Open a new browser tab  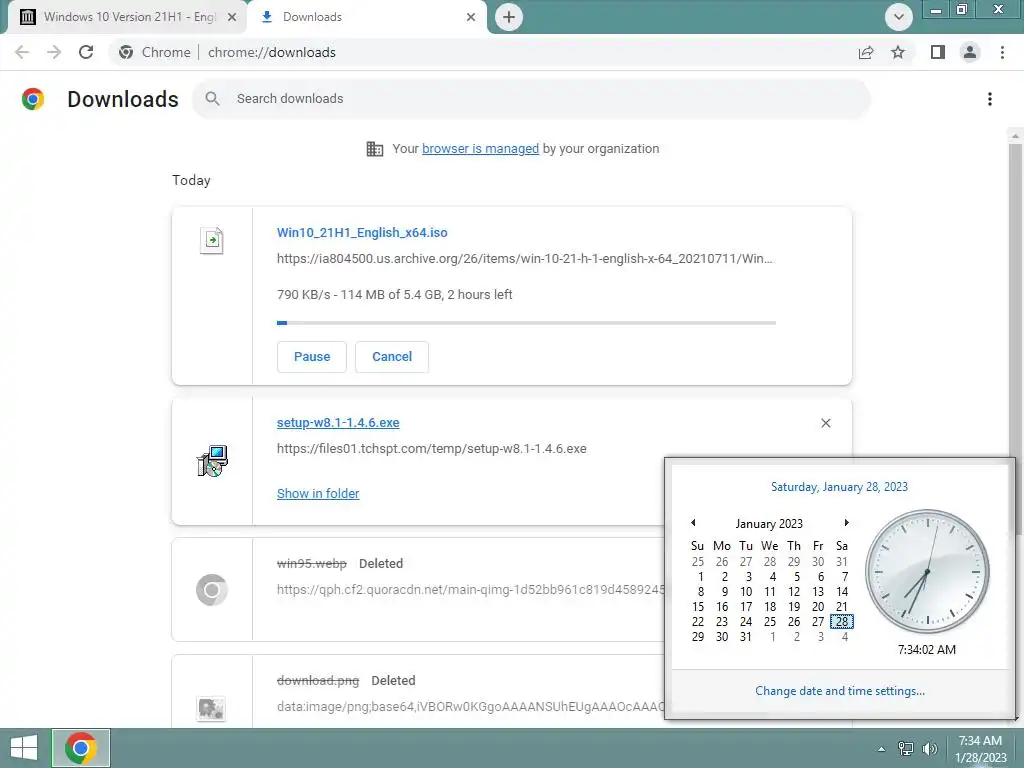(x=509, y=17)
